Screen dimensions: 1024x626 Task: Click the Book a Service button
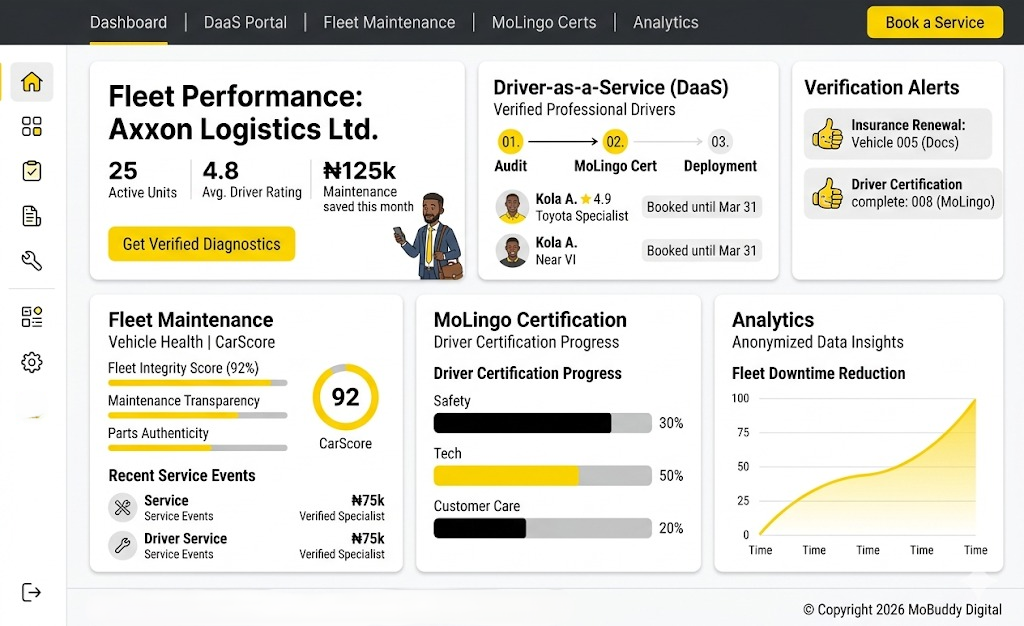(934, 22)
